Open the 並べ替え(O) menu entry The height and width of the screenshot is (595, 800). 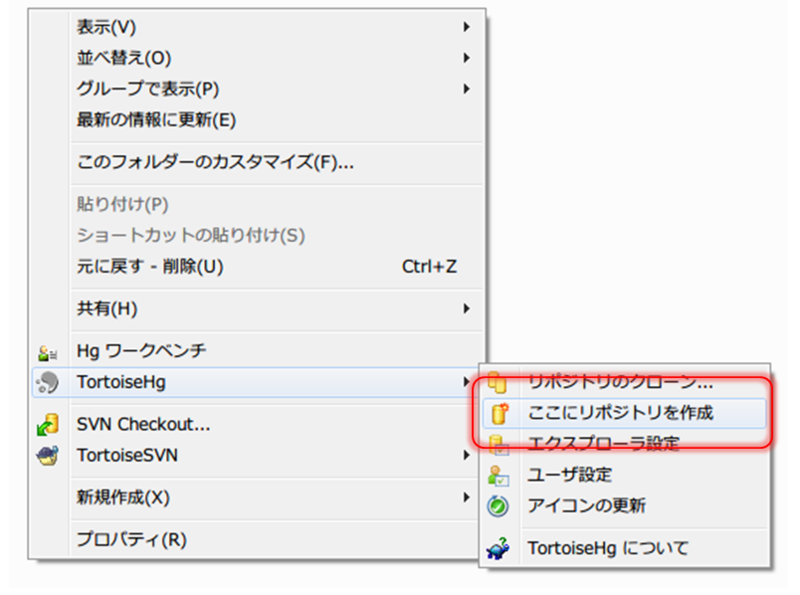click(258, 58)
